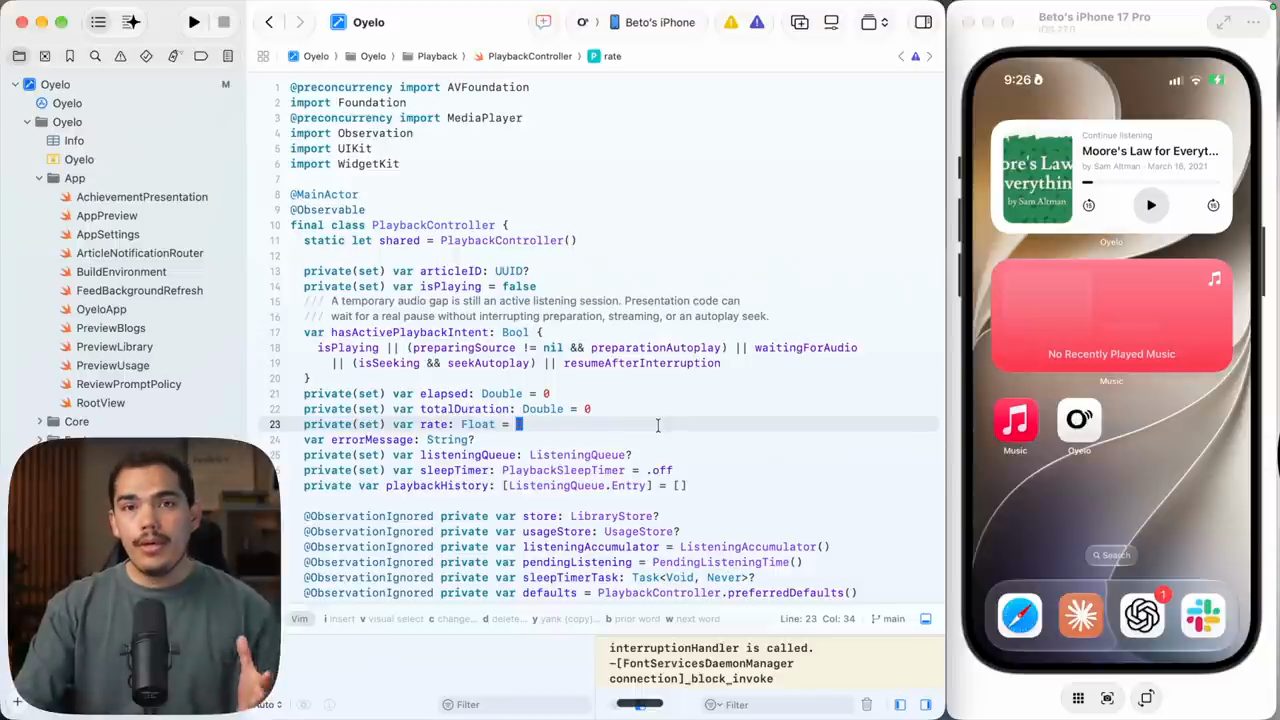Show the Find navigator magnifier tab
Image resolution: width=1280 pixels, height=720 pixels.
pos(95,56)
